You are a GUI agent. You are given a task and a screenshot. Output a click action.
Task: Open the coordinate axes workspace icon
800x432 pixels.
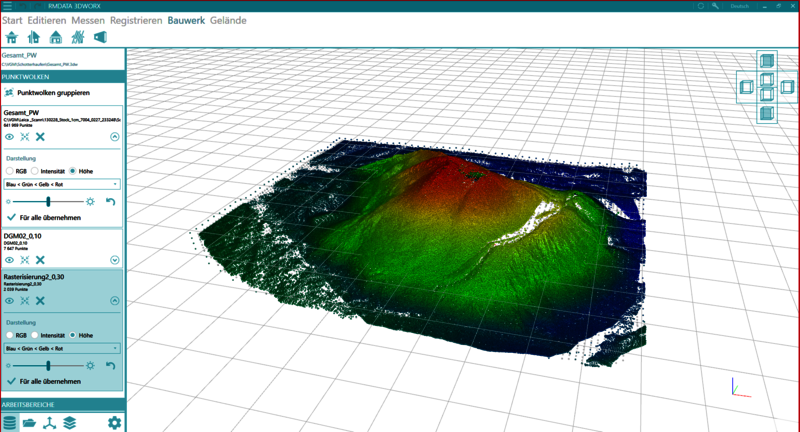click(49, 423)
